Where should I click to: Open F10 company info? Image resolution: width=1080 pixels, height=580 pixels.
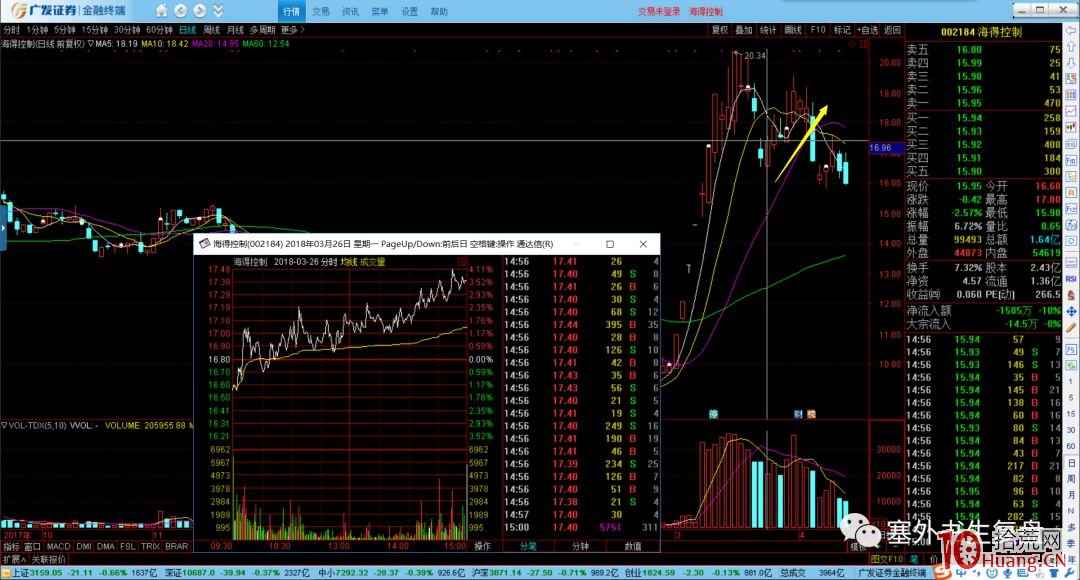[x=818, y=30]
